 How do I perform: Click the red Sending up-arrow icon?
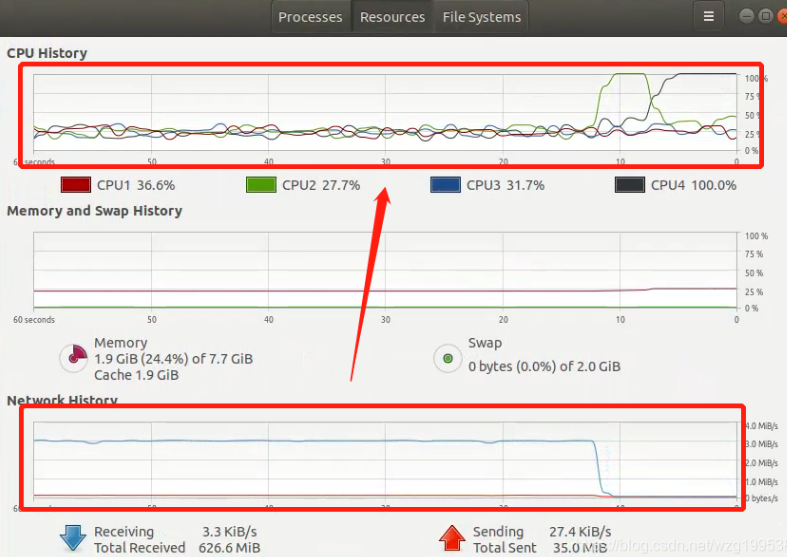coord(452,538)
